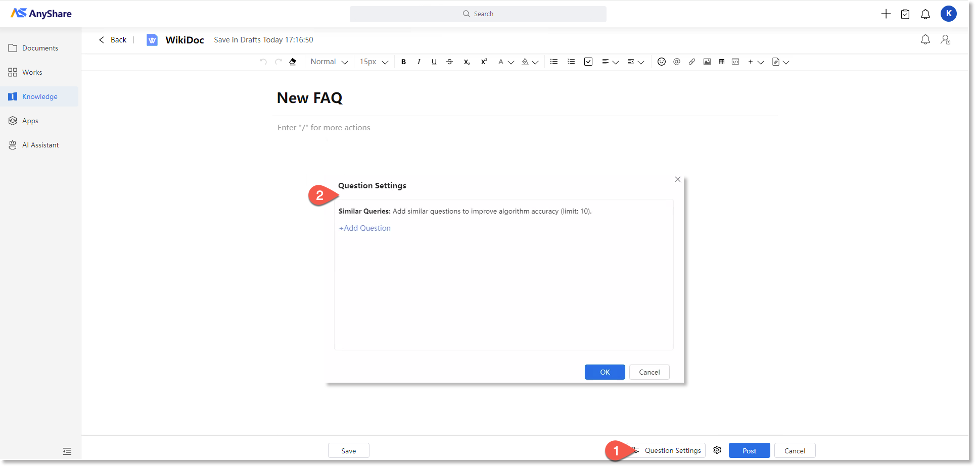Insert a checkbox task list
Screen dimensions: 976x466
[588, 62]
